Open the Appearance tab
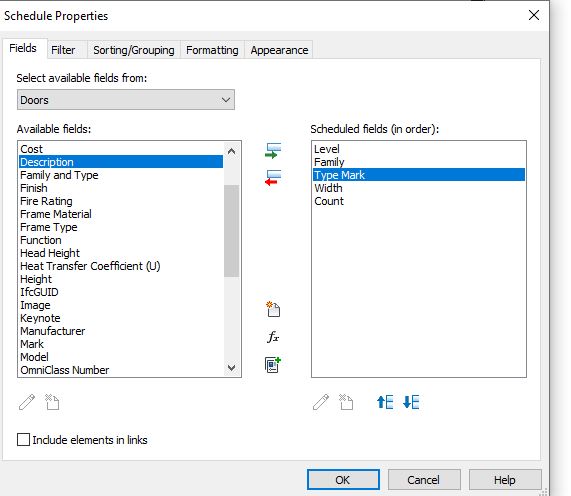 pos(279,50)
